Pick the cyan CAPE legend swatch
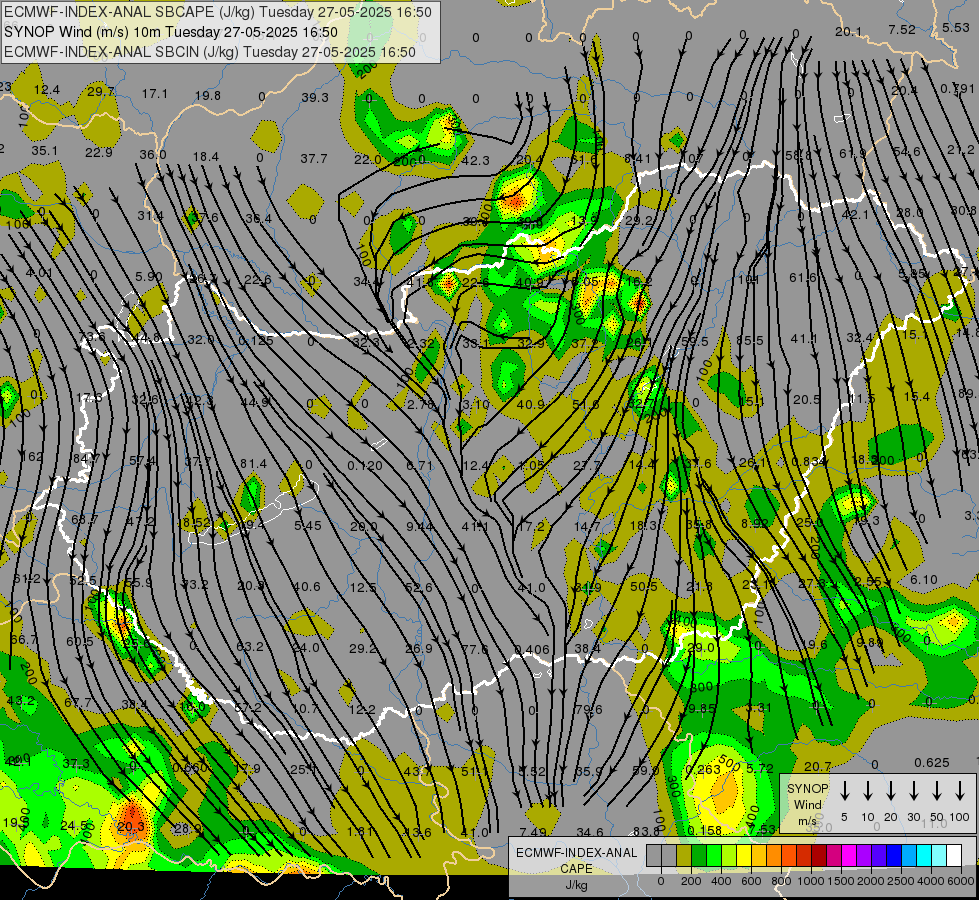This screenshot has width=979, height=900. [923, 856]
